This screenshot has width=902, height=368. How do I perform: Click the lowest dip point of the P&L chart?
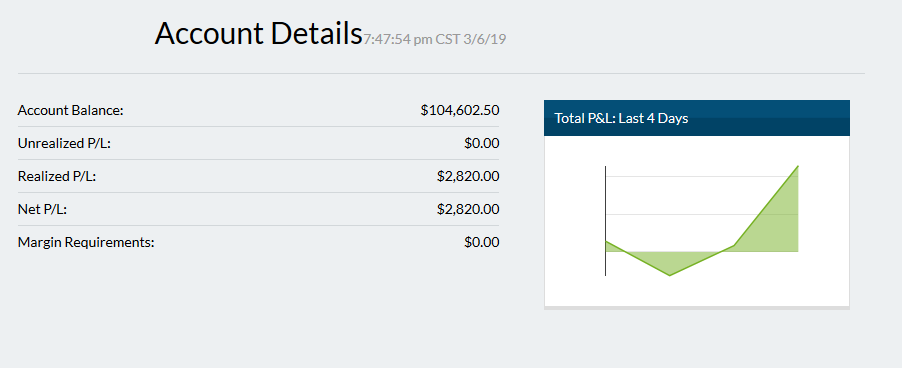pyautogui.click(x=670, y=275)
